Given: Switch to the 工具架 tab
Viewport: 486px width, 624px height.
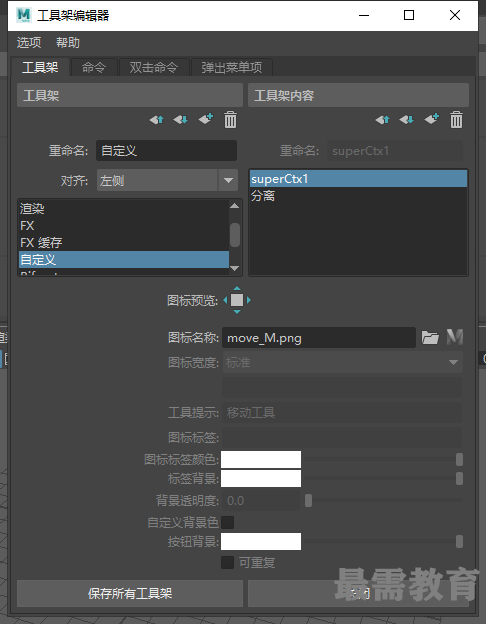Looking at the screenshot, I should click(40, 67).
